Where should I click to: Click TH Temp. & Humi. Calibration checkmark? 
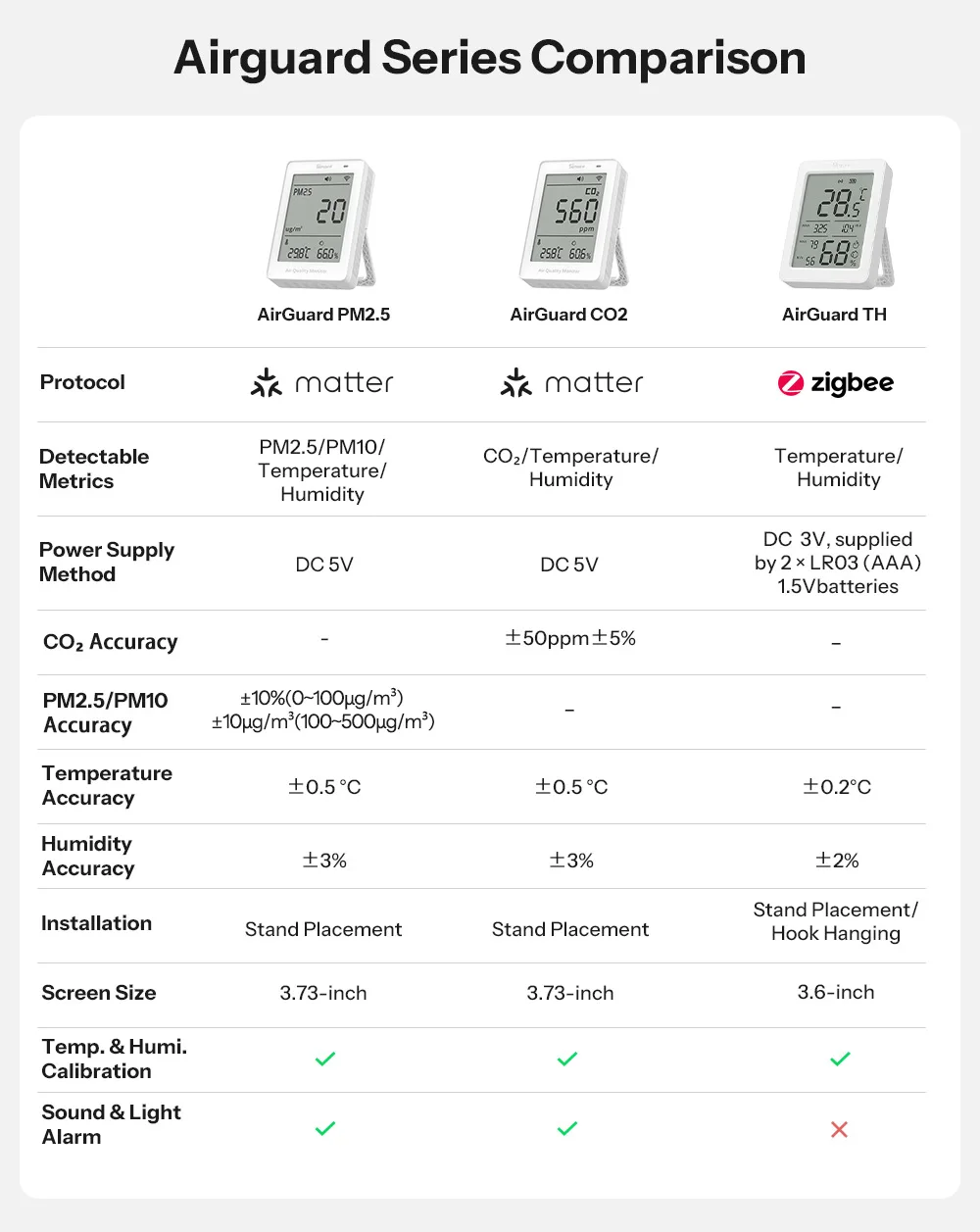840,1059
